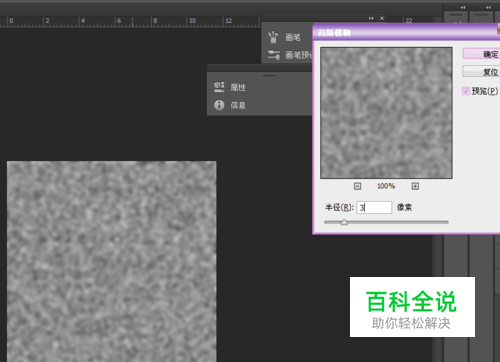Click the 信息 label in the panel

[x=238, y=105]
